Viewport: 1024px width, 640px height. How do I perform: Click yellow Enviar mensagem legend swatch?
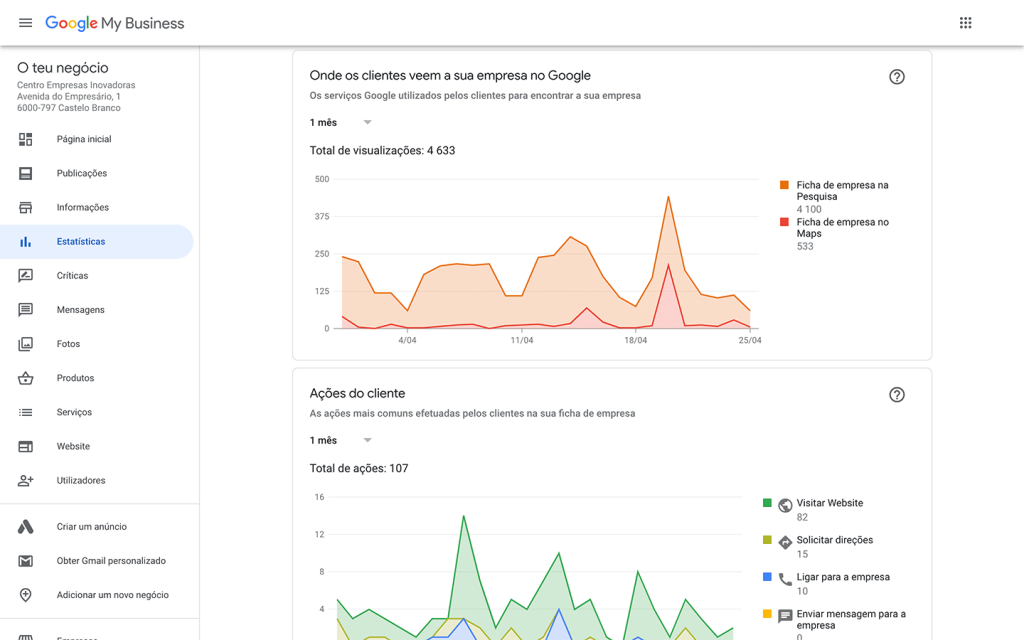(767, 614)
